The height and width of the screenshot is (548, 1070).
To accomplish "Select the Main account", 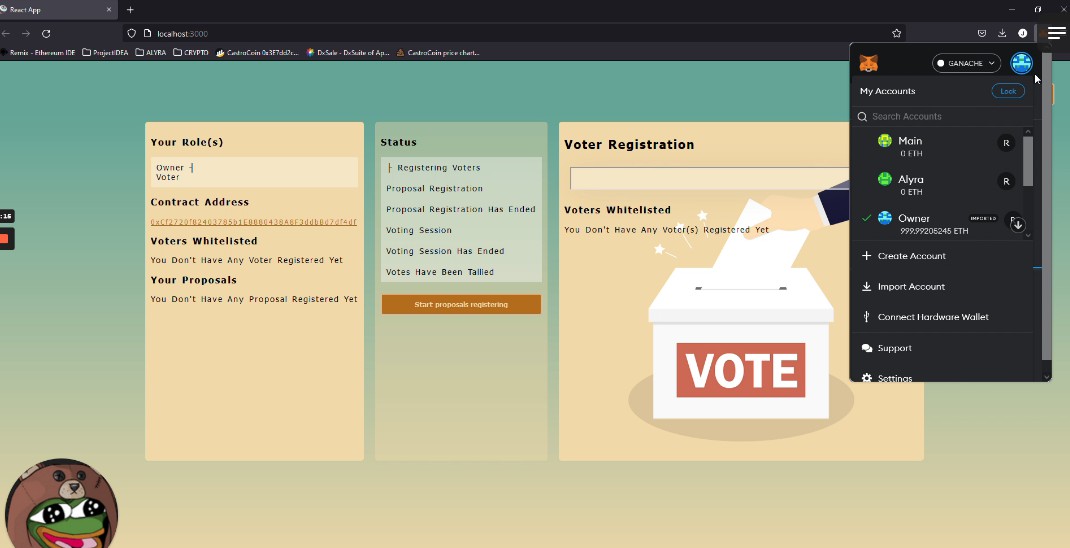I will pyautogui.click(x=910, y=146).
